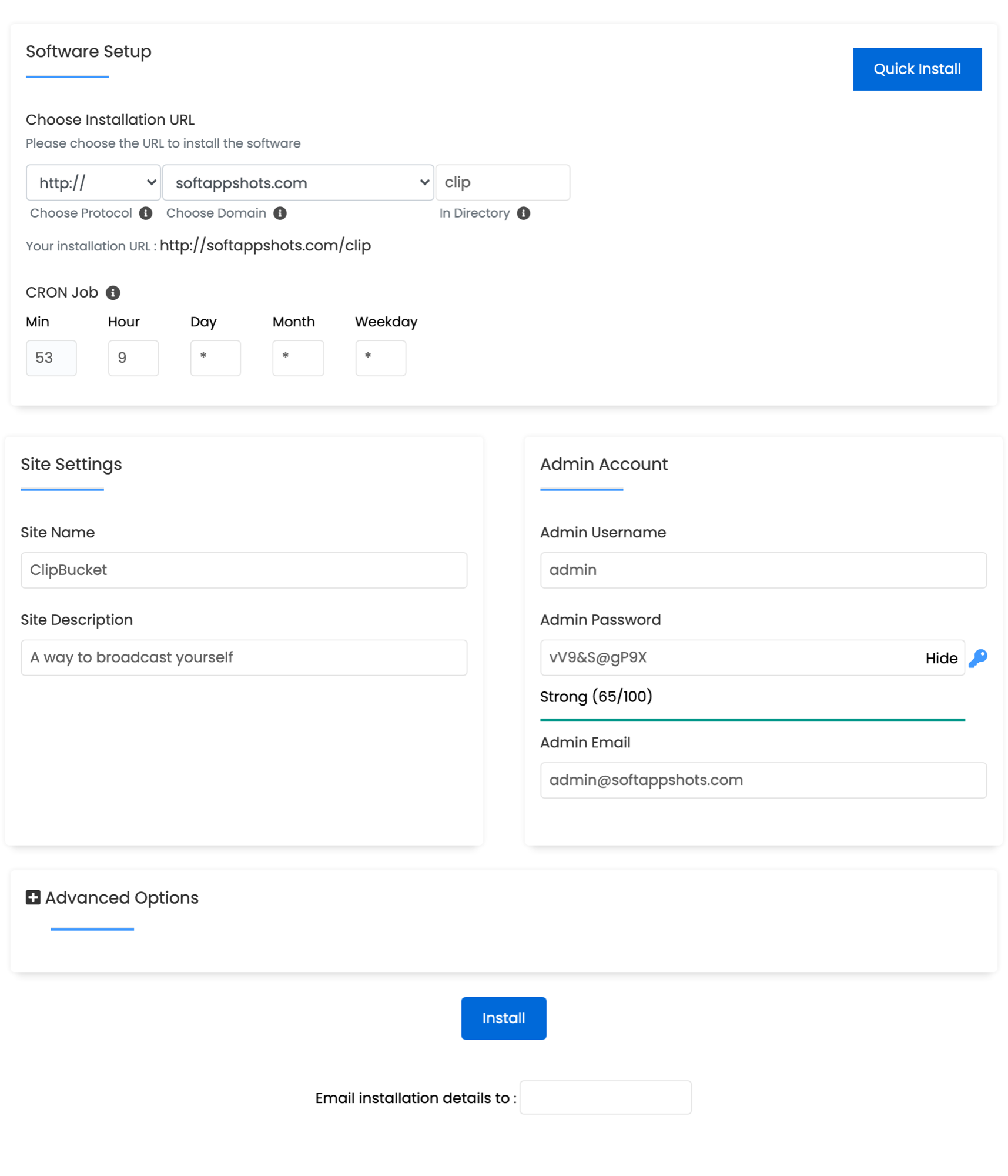Open the protocol dropdown showing http://
This screenshot has width=1008, height=1176.
coord(93,182)
